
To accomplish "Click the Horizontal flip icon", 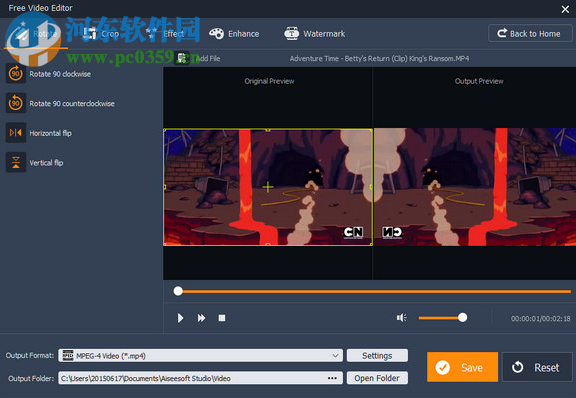I will point(16,133).
